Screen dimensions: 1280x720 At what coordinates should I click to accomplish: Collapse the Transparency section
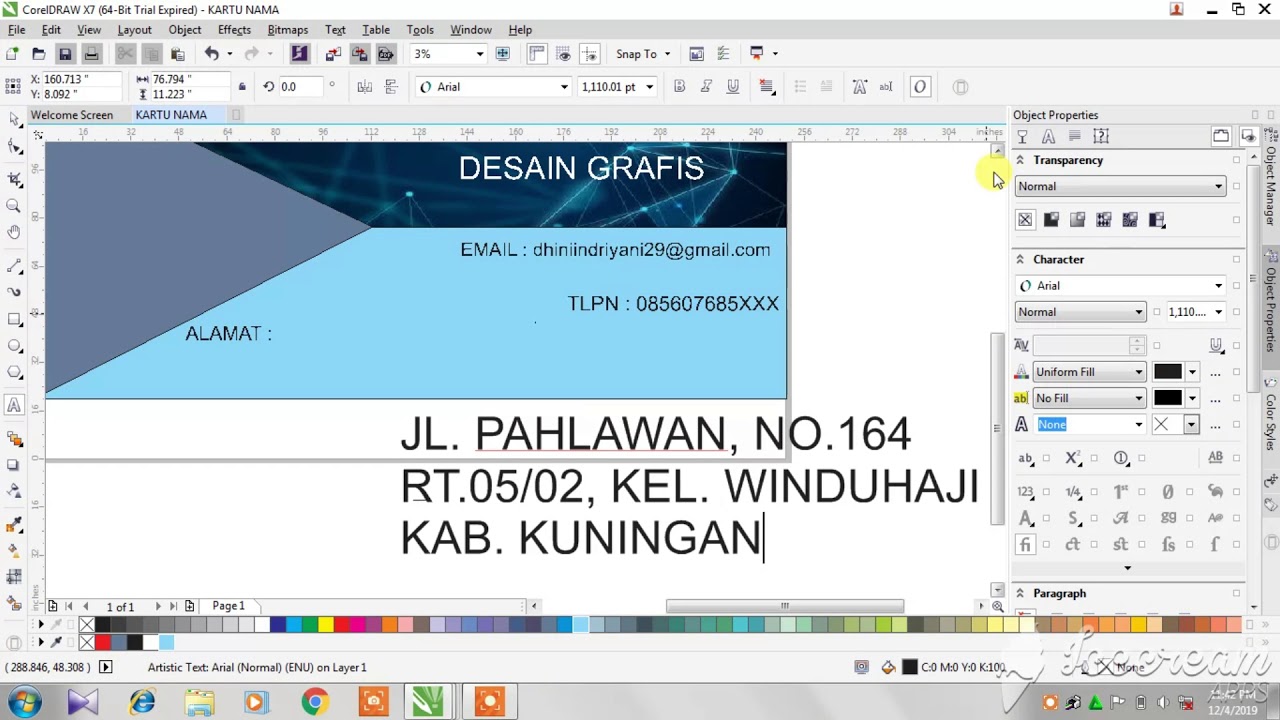[1020, 160]
